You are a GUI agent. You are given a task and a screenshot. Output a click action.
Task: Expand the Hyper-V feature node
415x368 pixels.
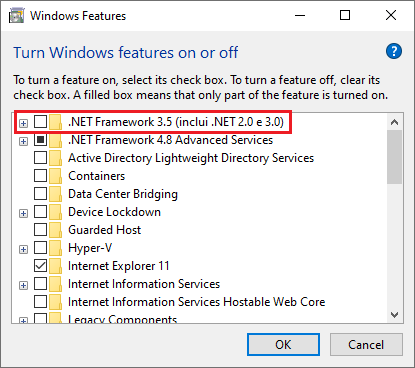click(x=23, y=249)
